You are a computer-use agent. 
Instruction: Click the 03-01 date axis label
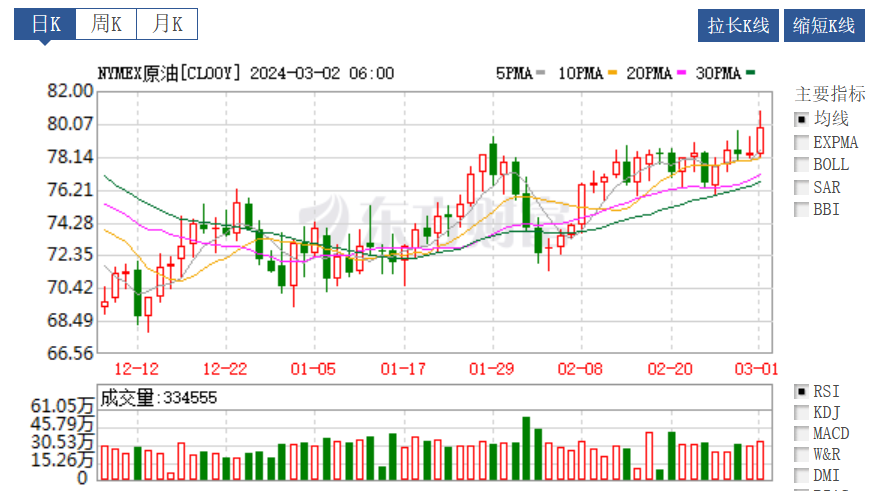pyautogui.click(x=756, y=369)
